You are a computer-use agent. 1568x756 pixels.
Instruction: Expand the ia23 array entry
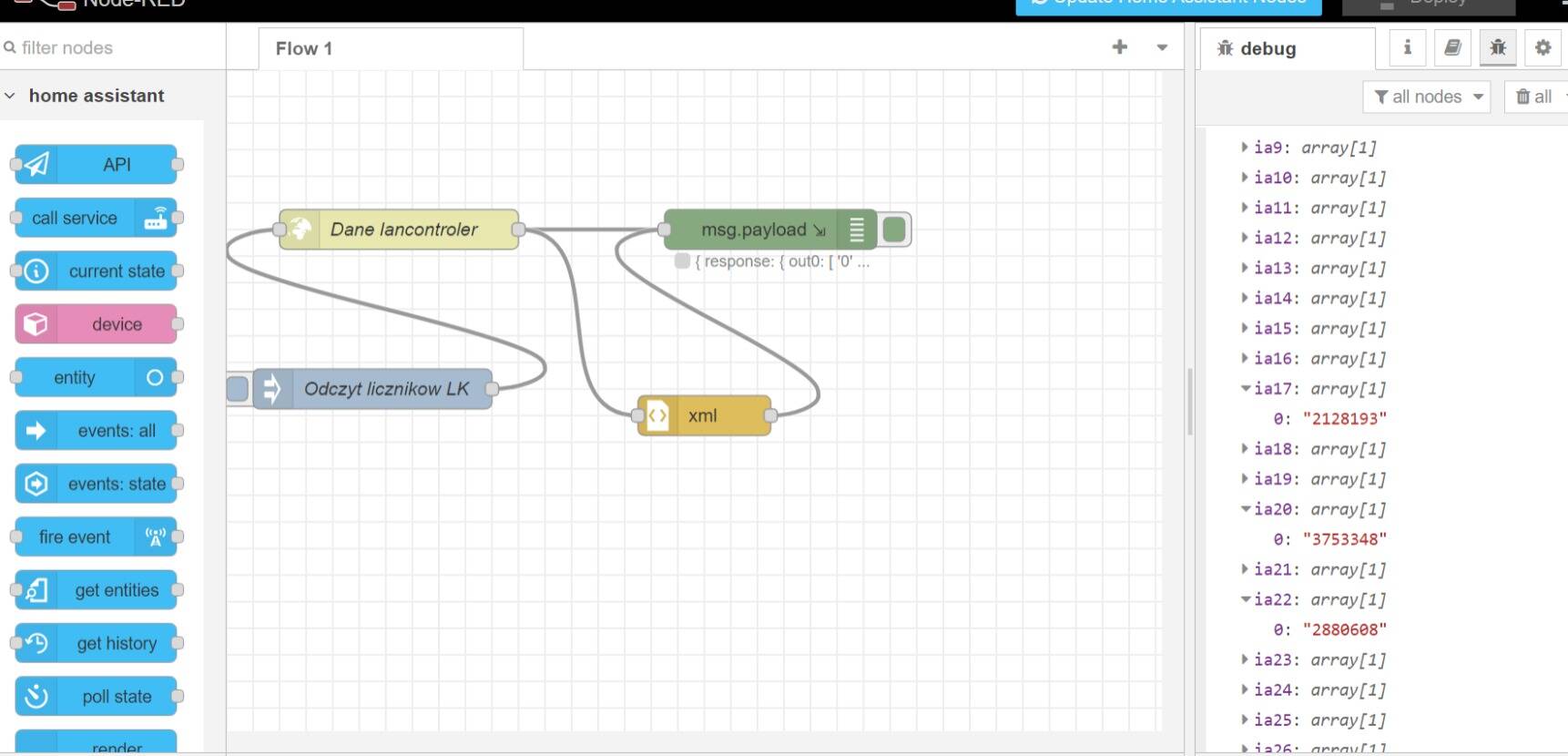click(1245, 659)
